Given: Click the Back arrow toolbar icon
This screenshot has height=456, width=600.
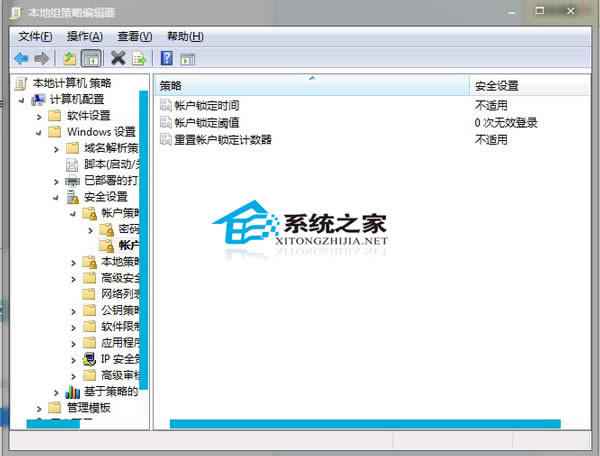Looking at the screenshot, I should click(x=21, y=59).
